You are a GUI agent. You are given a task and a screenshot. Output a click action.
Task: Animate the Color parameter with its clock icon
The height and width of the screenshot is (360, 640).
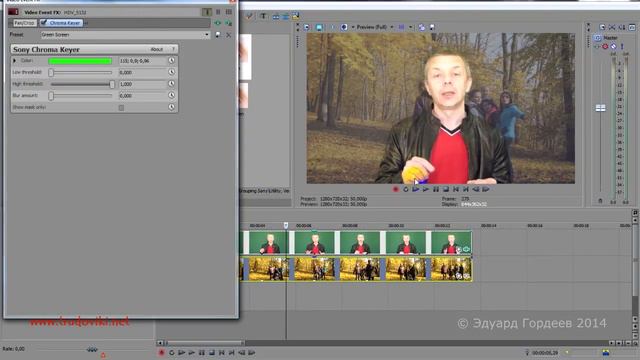(171, 60)
